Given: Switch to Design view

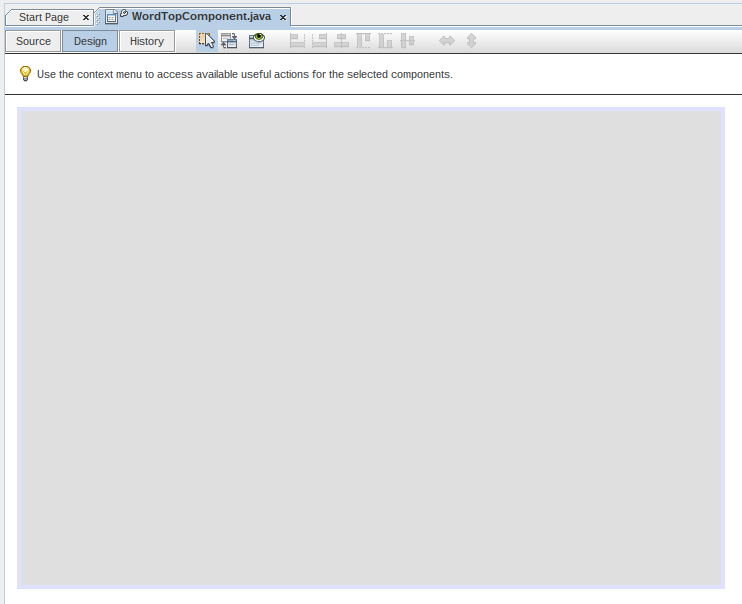Looking at the screenshot, I should [90, 41].
